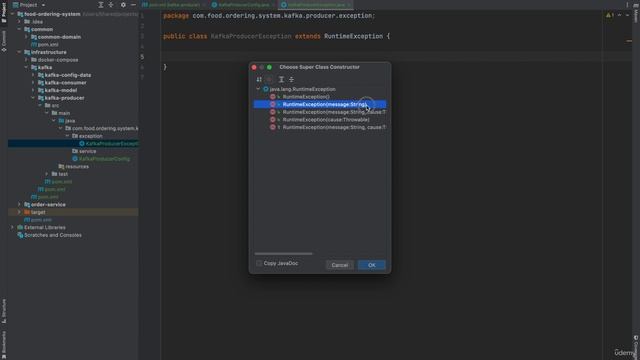Collapse the food-ordering-system root node
Screen dimensions: 640x360
[12, 14]
